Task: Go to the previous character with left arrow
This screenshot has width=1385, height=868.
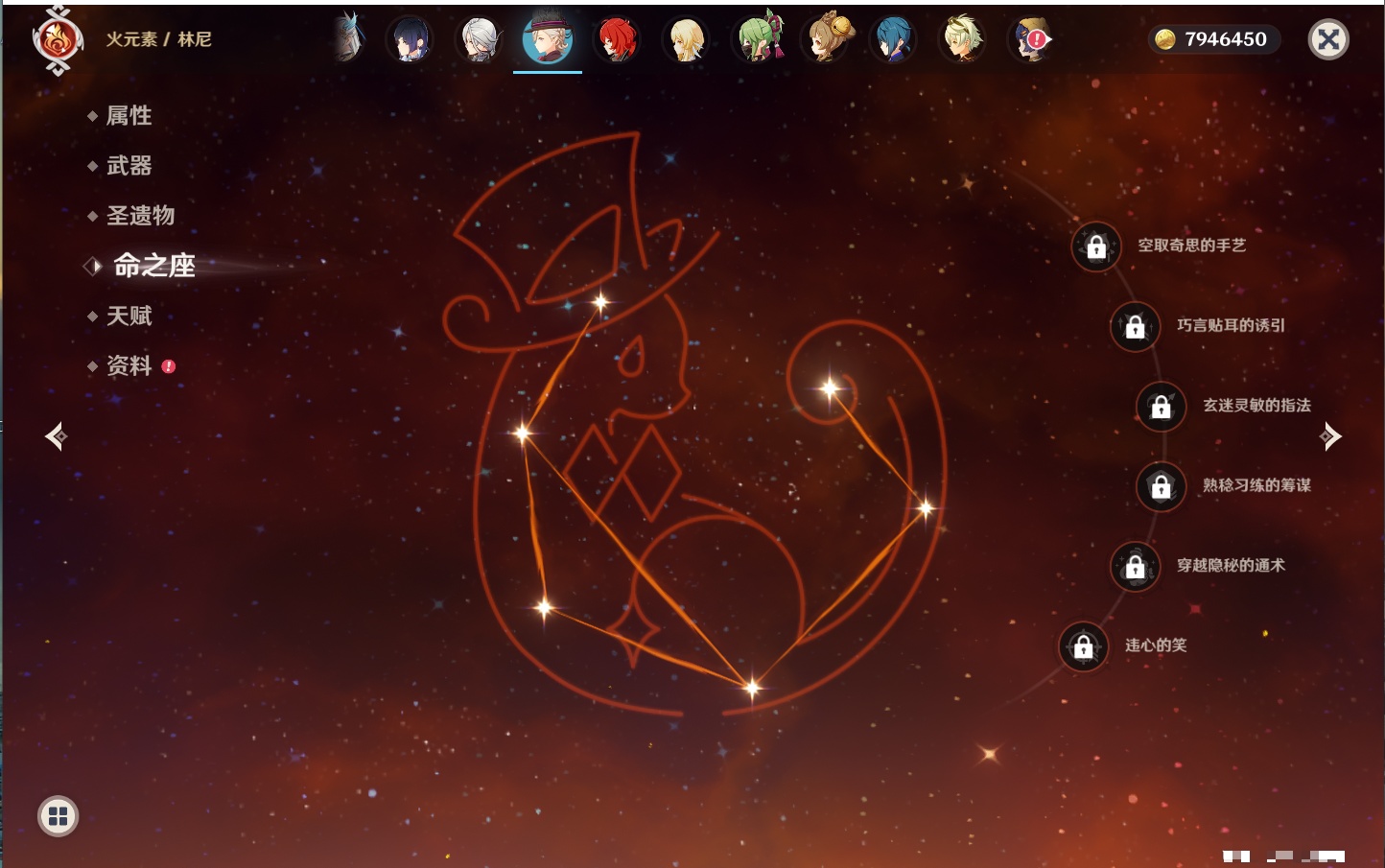Action: click(57, 436)
